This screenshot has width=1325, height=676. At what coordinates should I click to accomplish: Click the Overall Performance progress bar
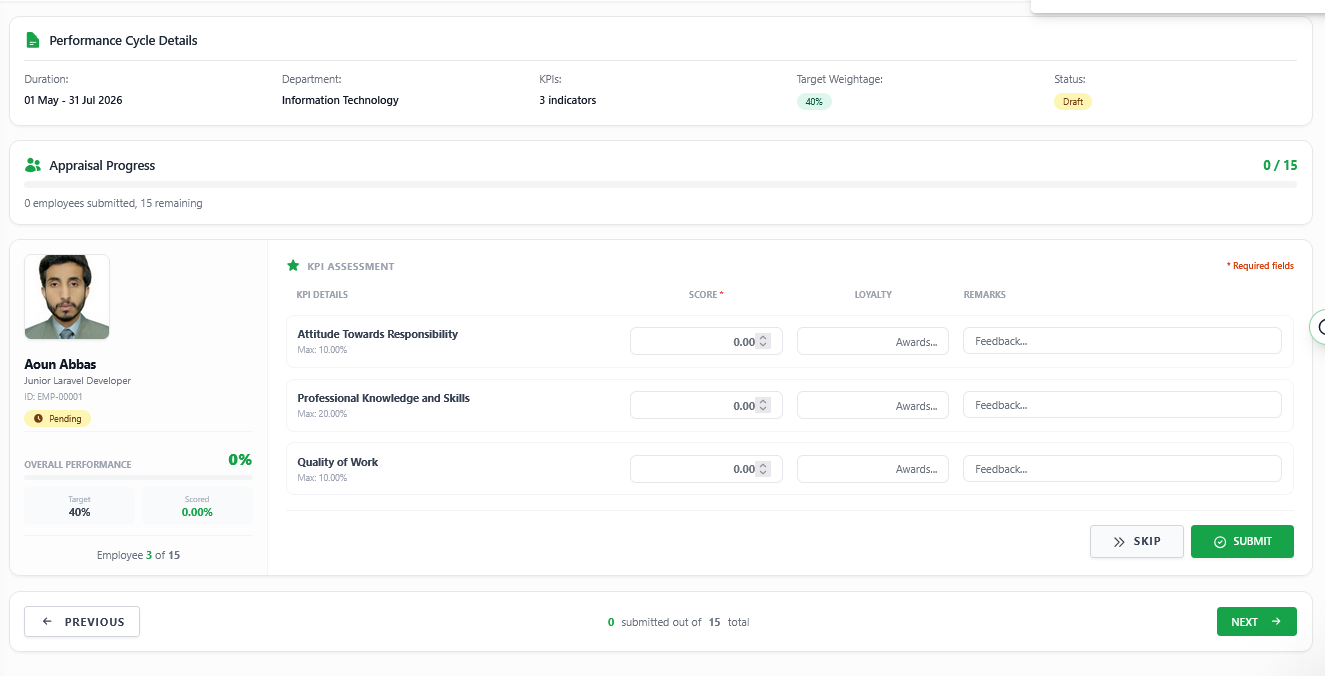(138, 477)
